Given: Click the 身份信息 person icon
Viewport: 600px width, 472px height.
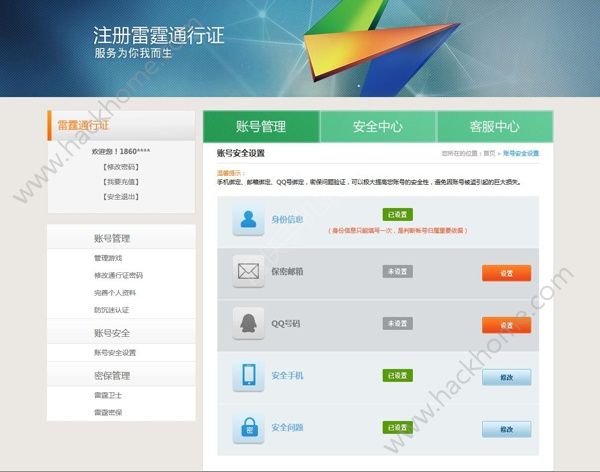Looking at the screenshot, I should click(x=248, y=219).
